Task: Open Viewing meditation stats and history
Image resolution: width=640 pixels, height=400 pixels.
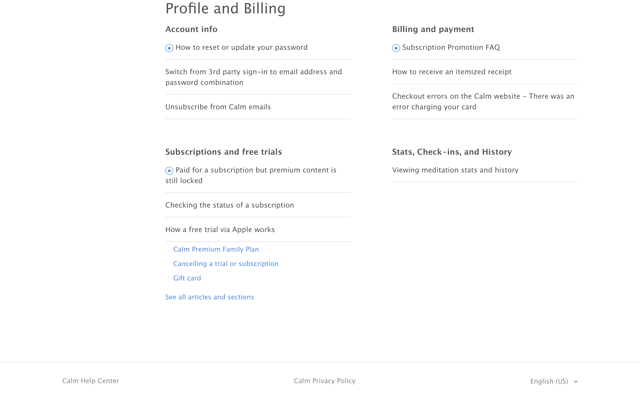Action: click(x=455, y=170)
